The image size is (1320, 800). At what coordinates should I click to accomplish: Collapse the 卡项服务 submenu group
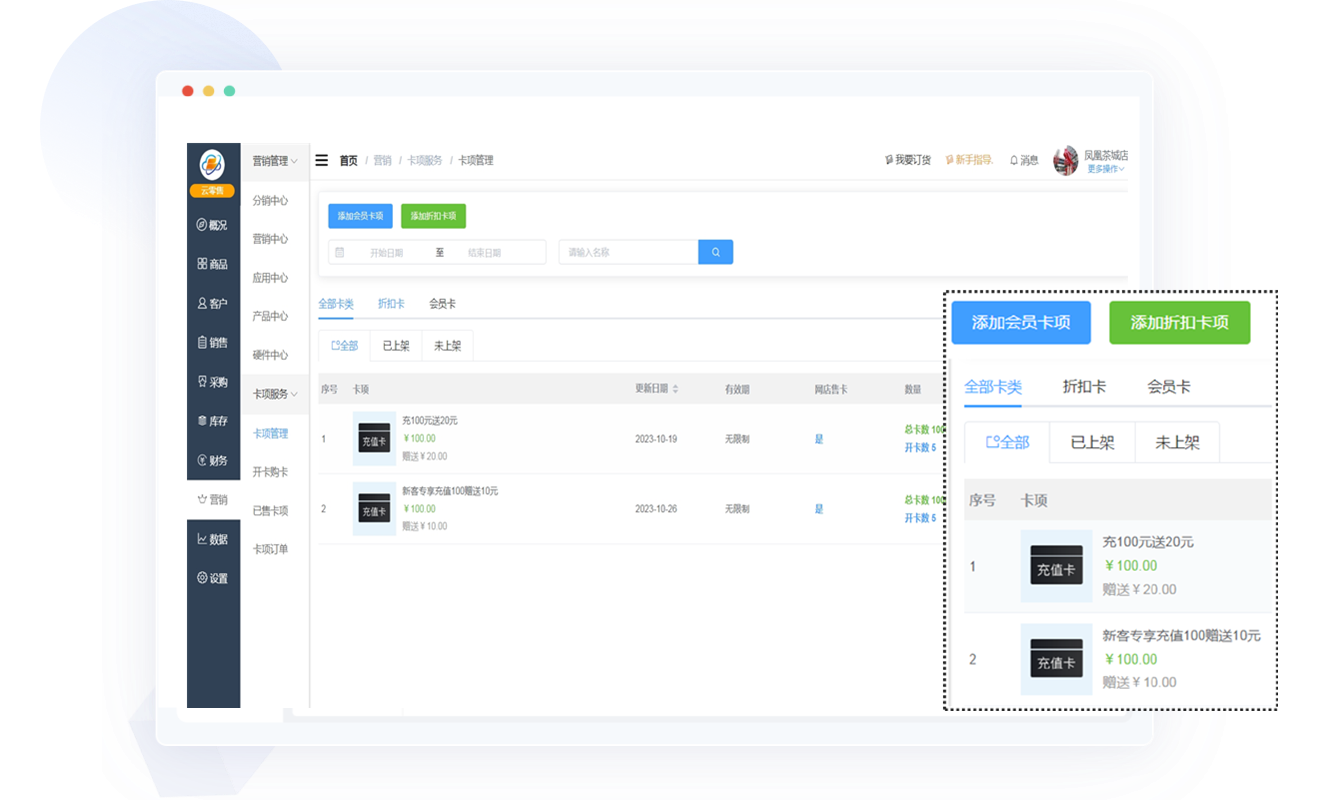pyautogui.click(x=274, y=394)
